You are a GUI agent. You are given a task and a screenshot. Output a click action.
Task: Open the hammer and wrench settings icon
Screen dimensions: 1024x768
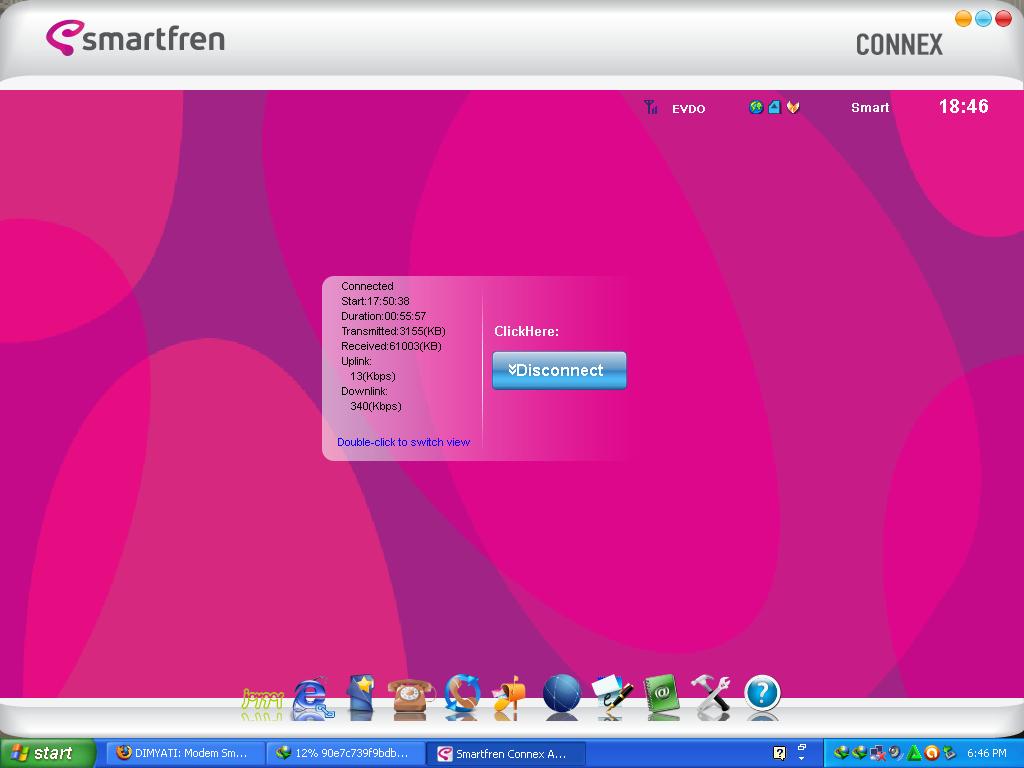point(711,696)
